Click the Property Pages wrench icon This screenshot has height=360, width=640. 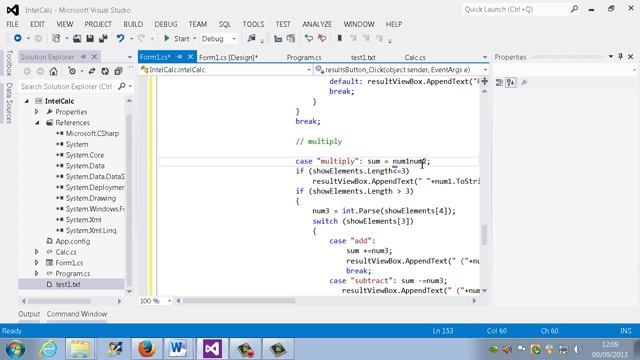[524, 82]
